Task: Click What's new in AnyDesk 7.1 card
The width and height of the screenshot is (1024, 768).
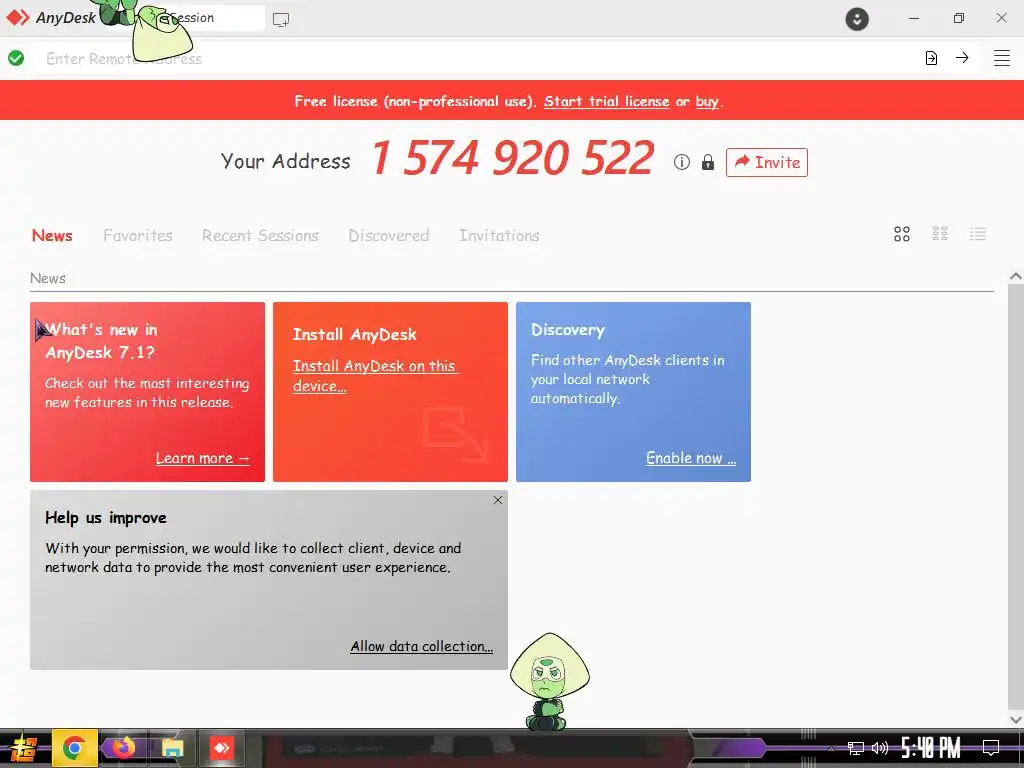Action: pyautogui.click(x=148, y=392)
